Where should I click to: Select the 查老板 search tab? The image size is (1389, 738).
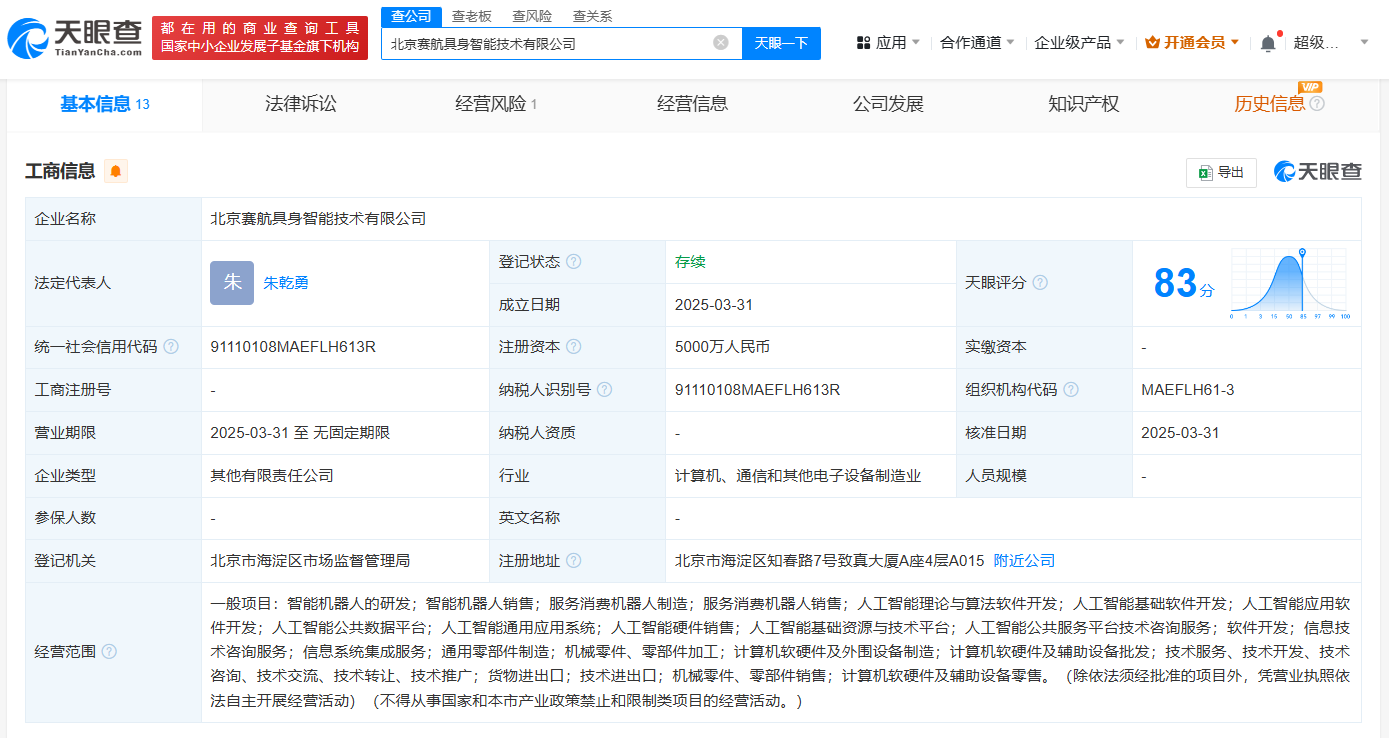[x=471, y=16]
